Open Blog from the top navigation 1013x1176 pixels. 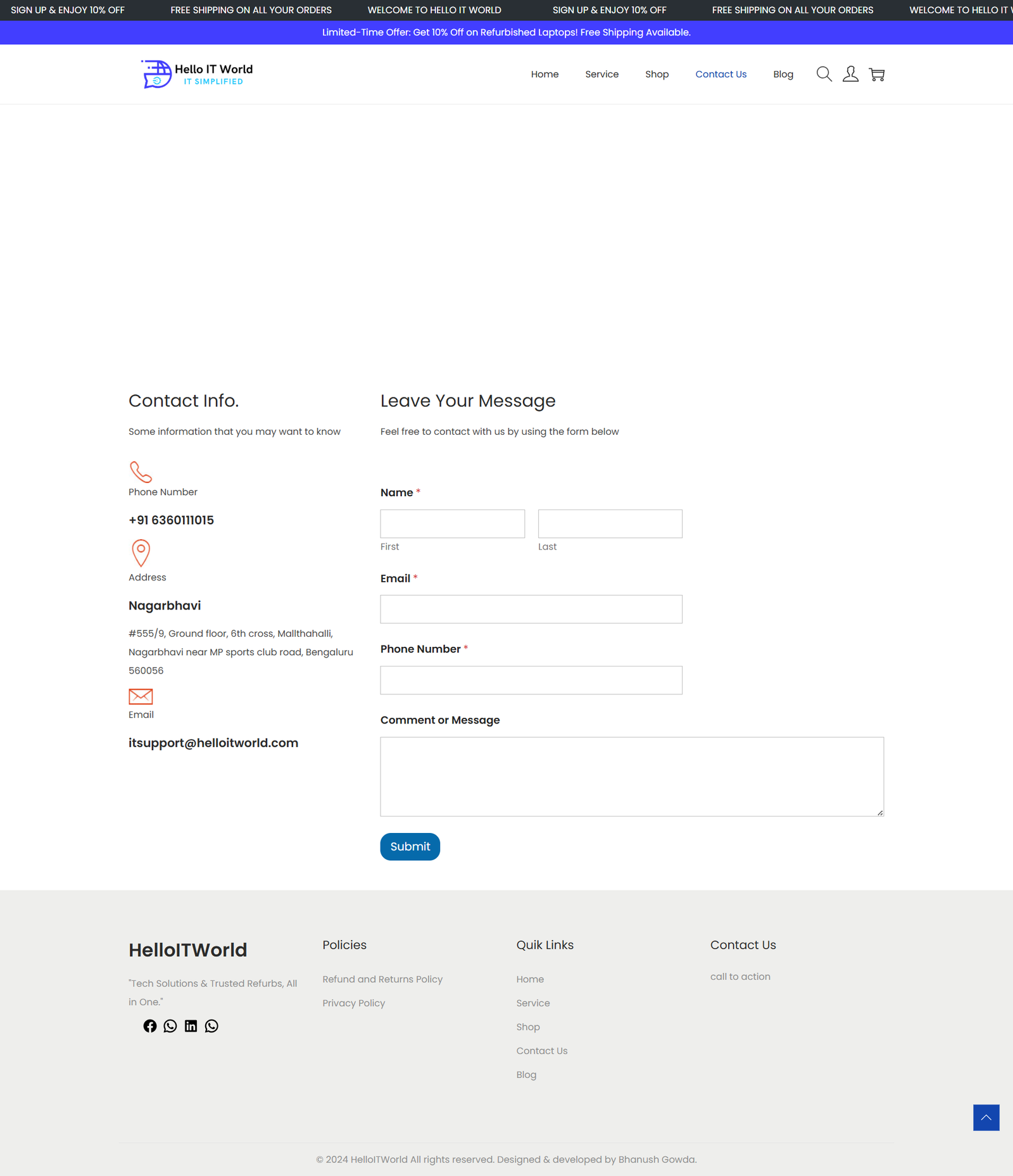(x=783, y=74)
